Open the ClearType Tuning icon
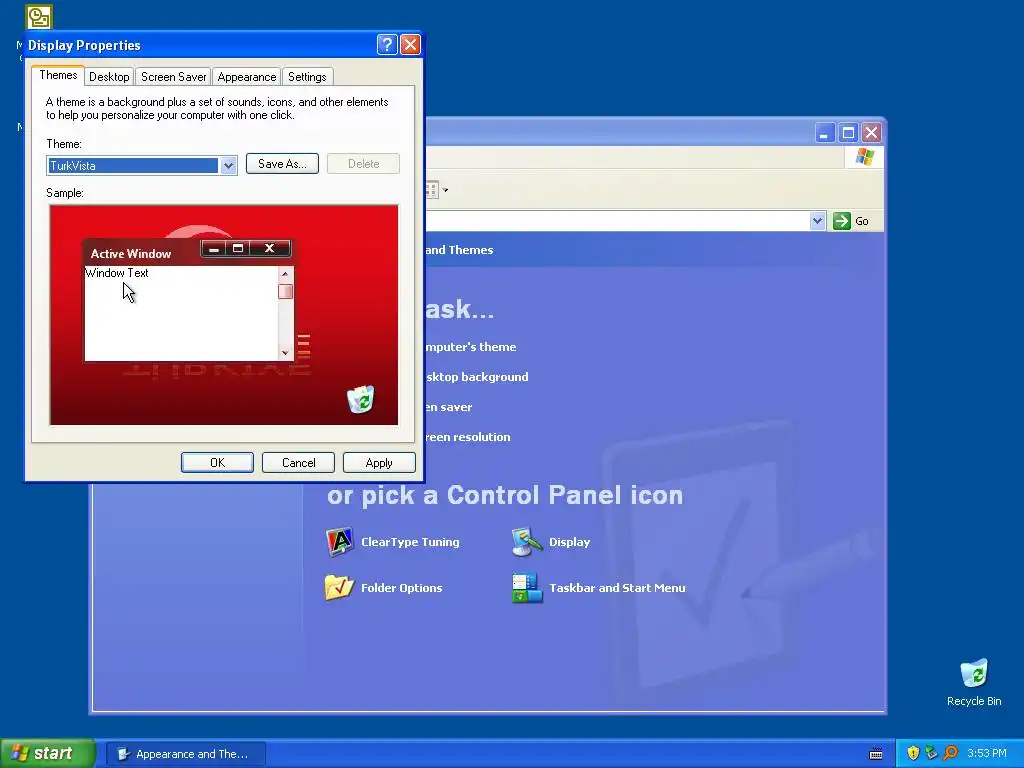This screenshot has height=768, width=1024. 340,542
